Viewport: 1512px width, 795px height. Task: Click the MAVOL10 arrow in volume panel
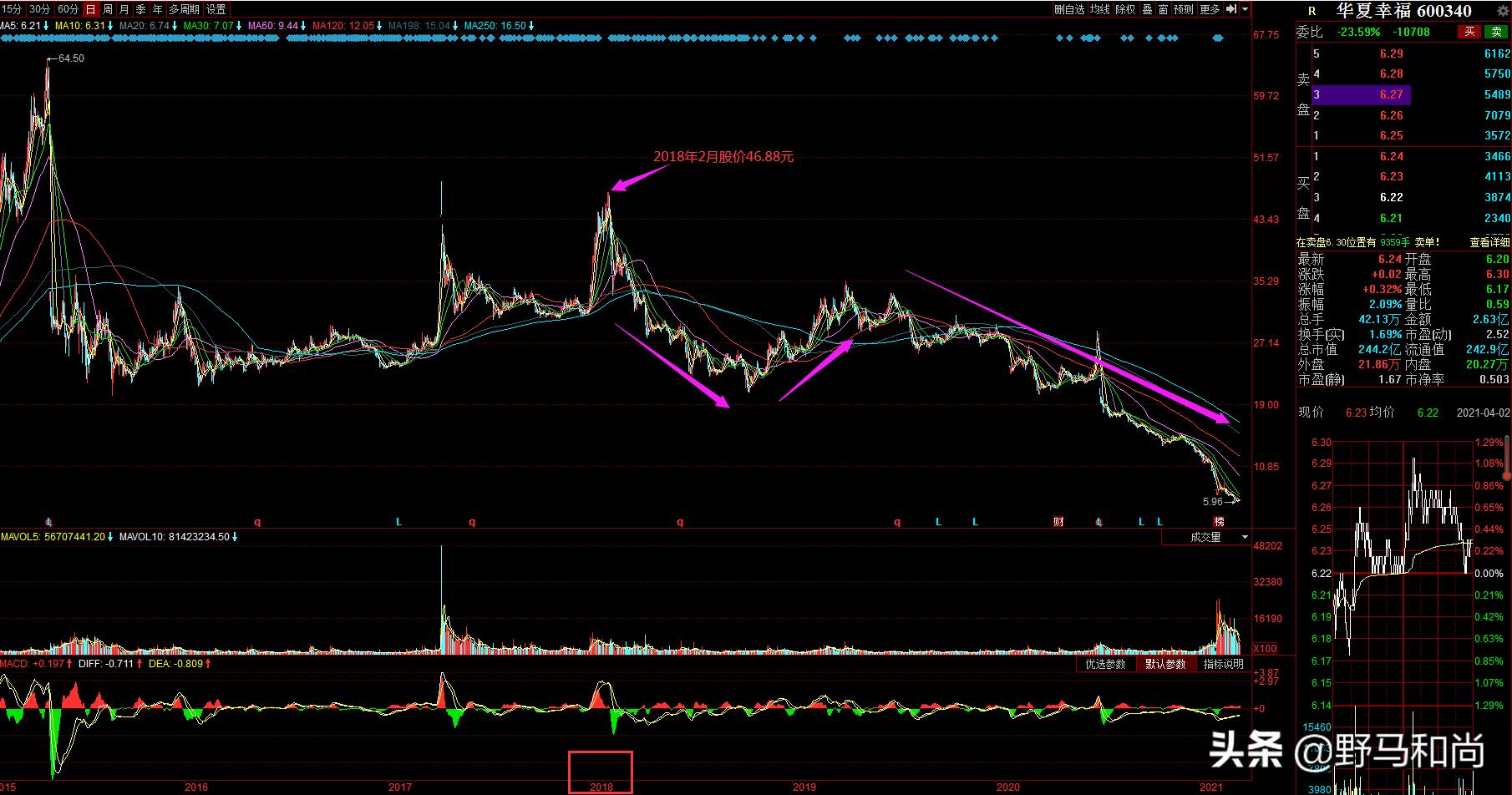[x=235, y=537]
